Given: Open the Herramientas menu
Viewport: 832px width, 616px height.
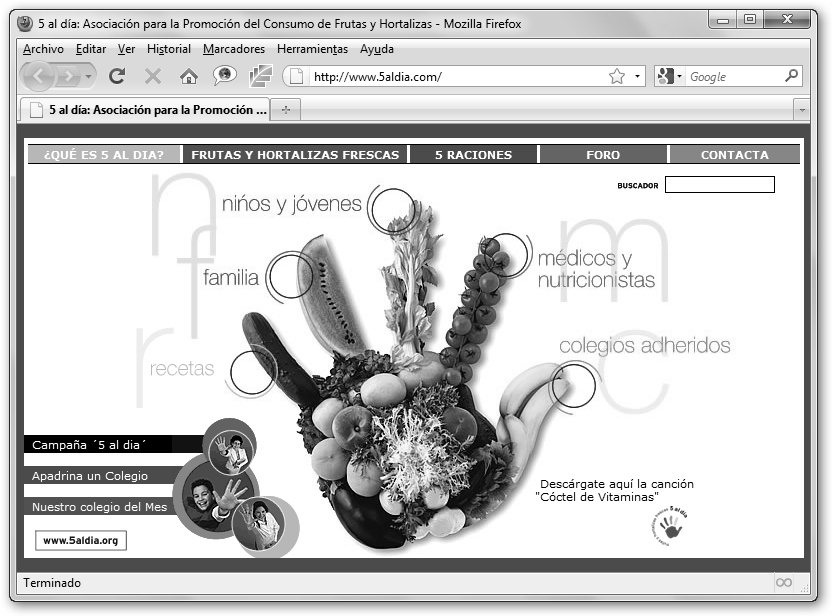Looking at the screenshot, I should tap(312, 48).
